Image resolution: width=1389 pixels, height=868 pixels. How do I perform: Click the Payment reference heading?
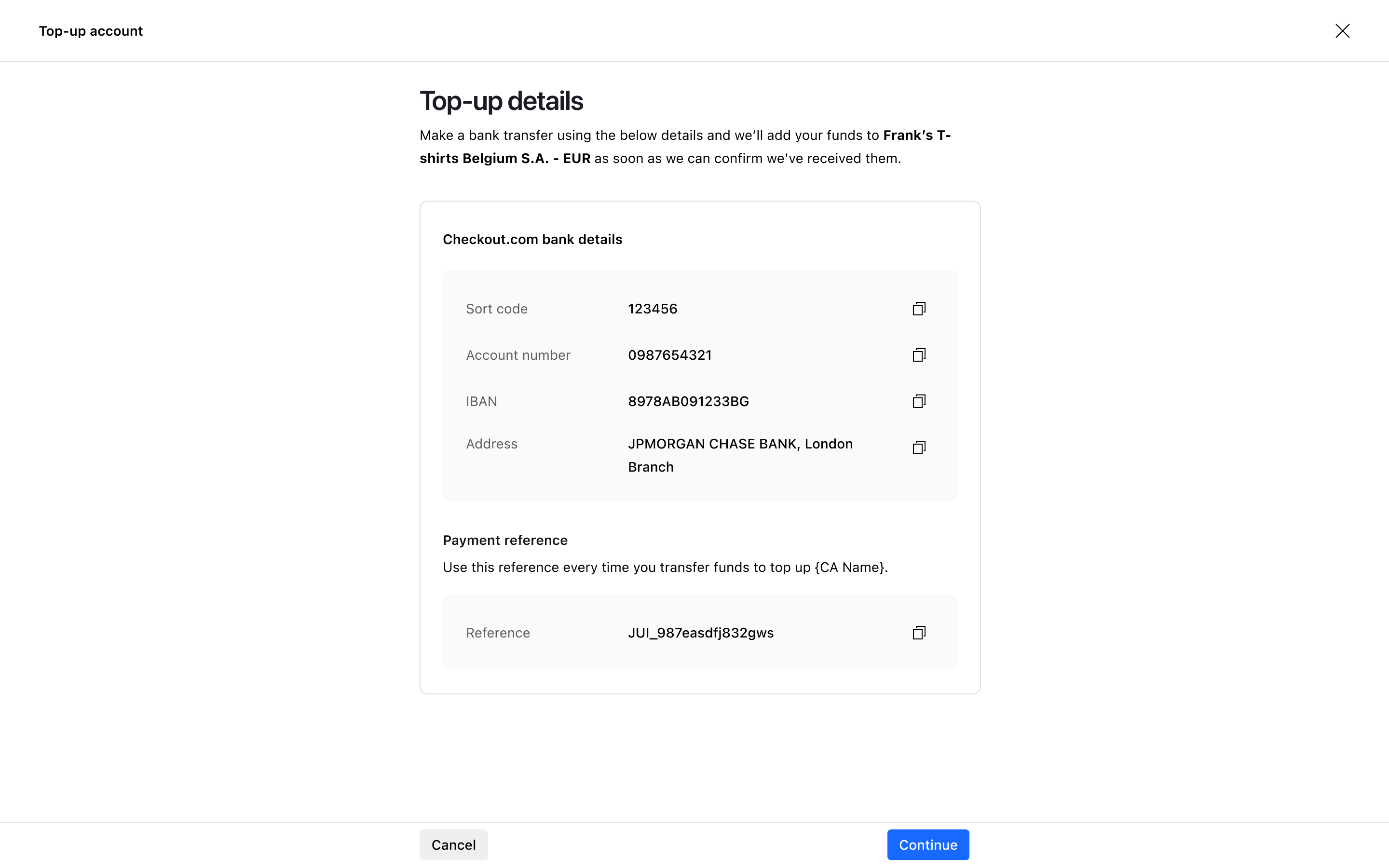[505, 540]
